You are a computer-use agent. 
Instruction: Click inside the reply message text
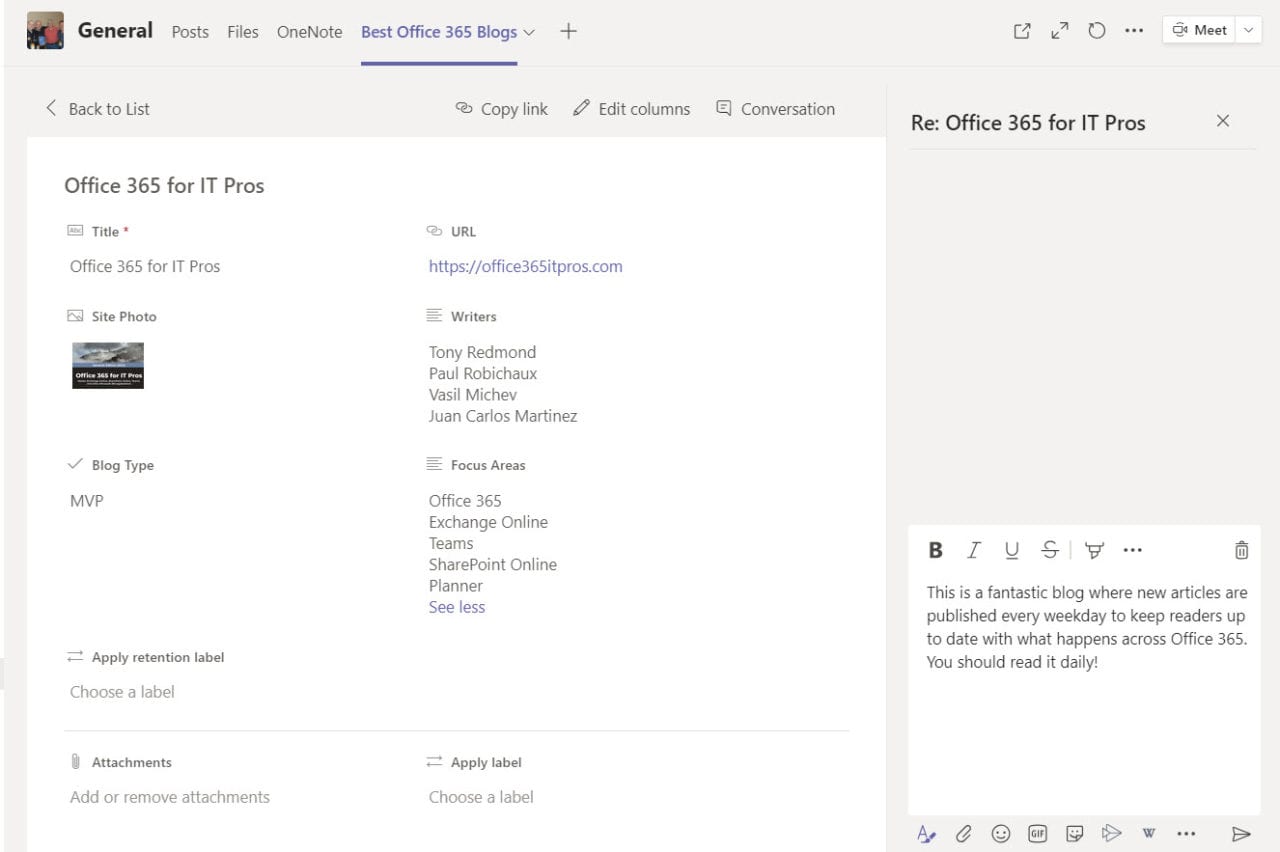point(1087,627)
